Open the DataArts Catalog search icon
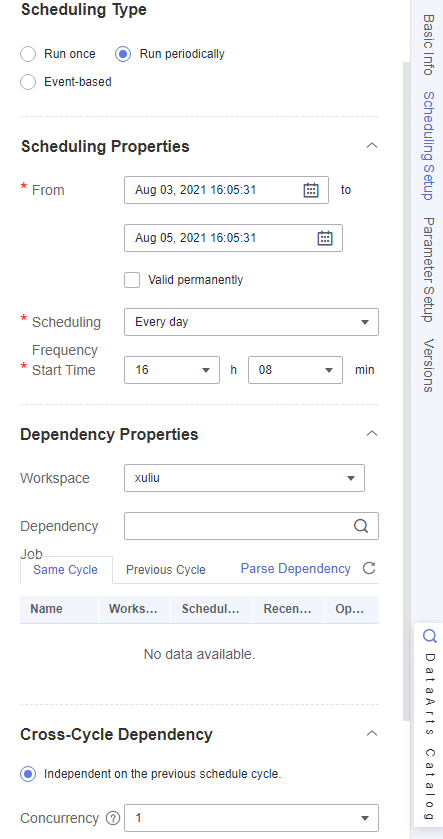Image resolution: width=443 pixels, height=839 pixels. (430, 636)
